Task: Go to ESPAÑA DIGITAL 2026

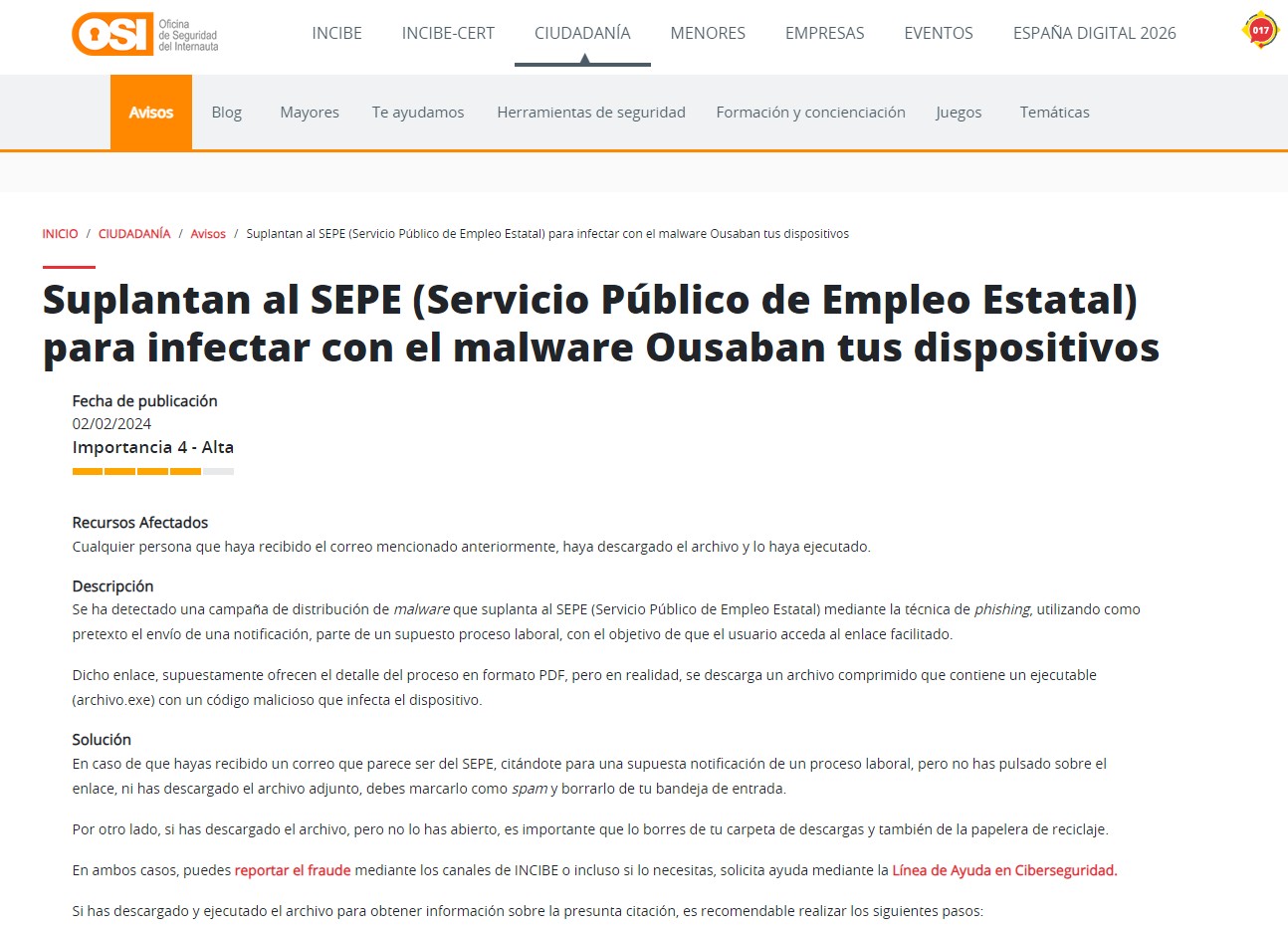Action: (x=1094, y=33)
